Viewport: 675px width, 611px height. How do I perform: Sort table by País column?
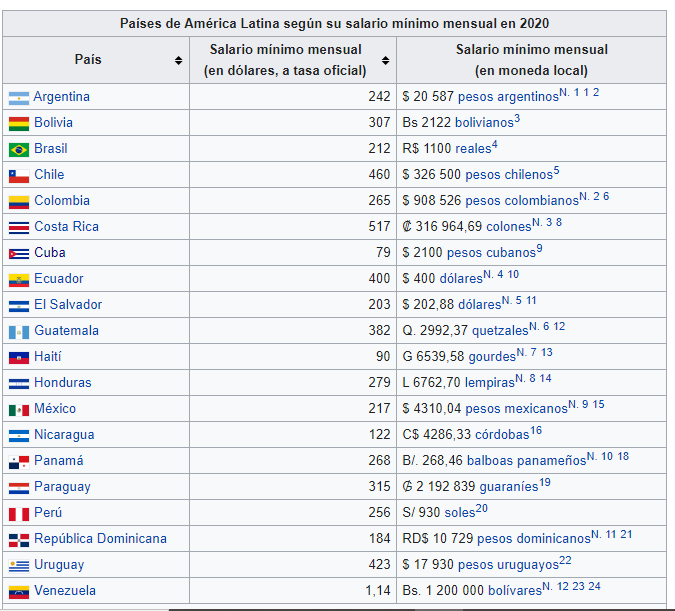click(178, 60)
